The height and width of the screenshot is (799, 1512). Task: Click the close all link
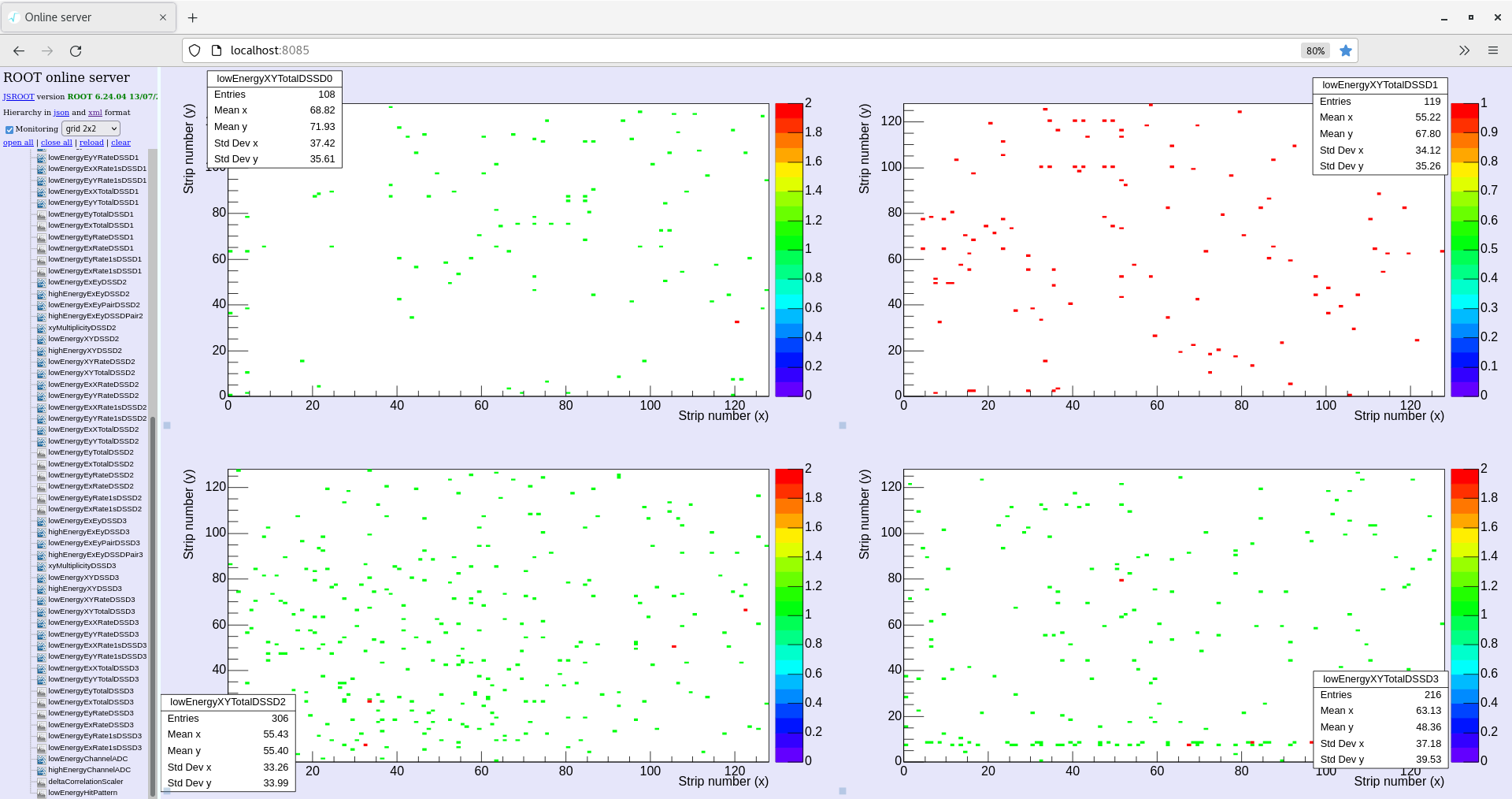pyautogui.click(x=57, y=143)
